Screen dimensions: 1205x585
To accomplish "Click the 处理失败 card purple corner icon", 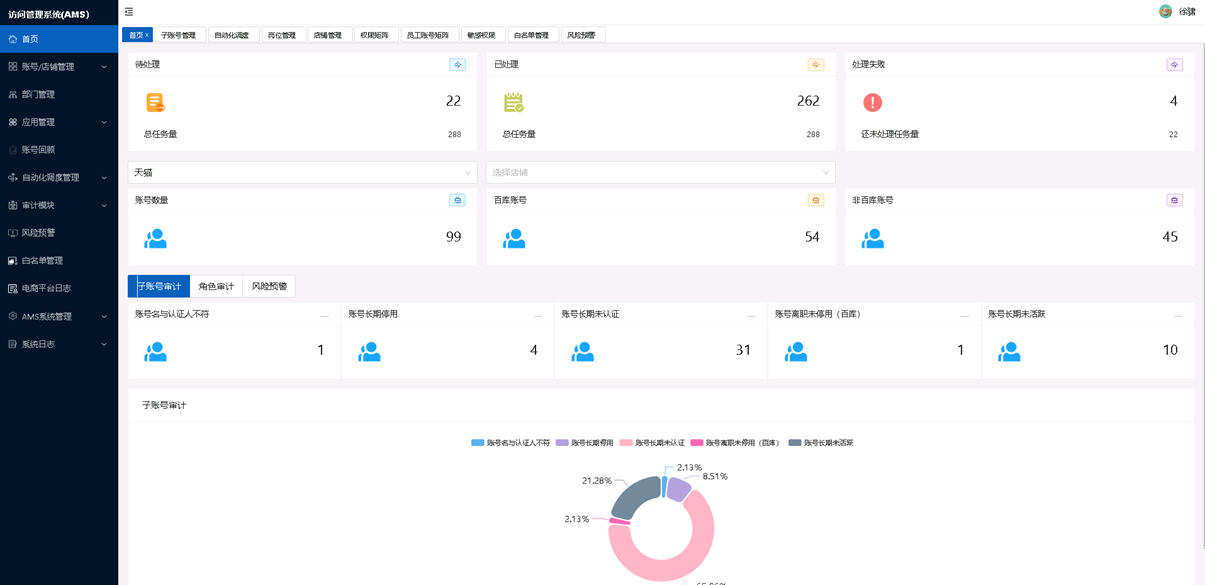I will tap(1174, 65).
